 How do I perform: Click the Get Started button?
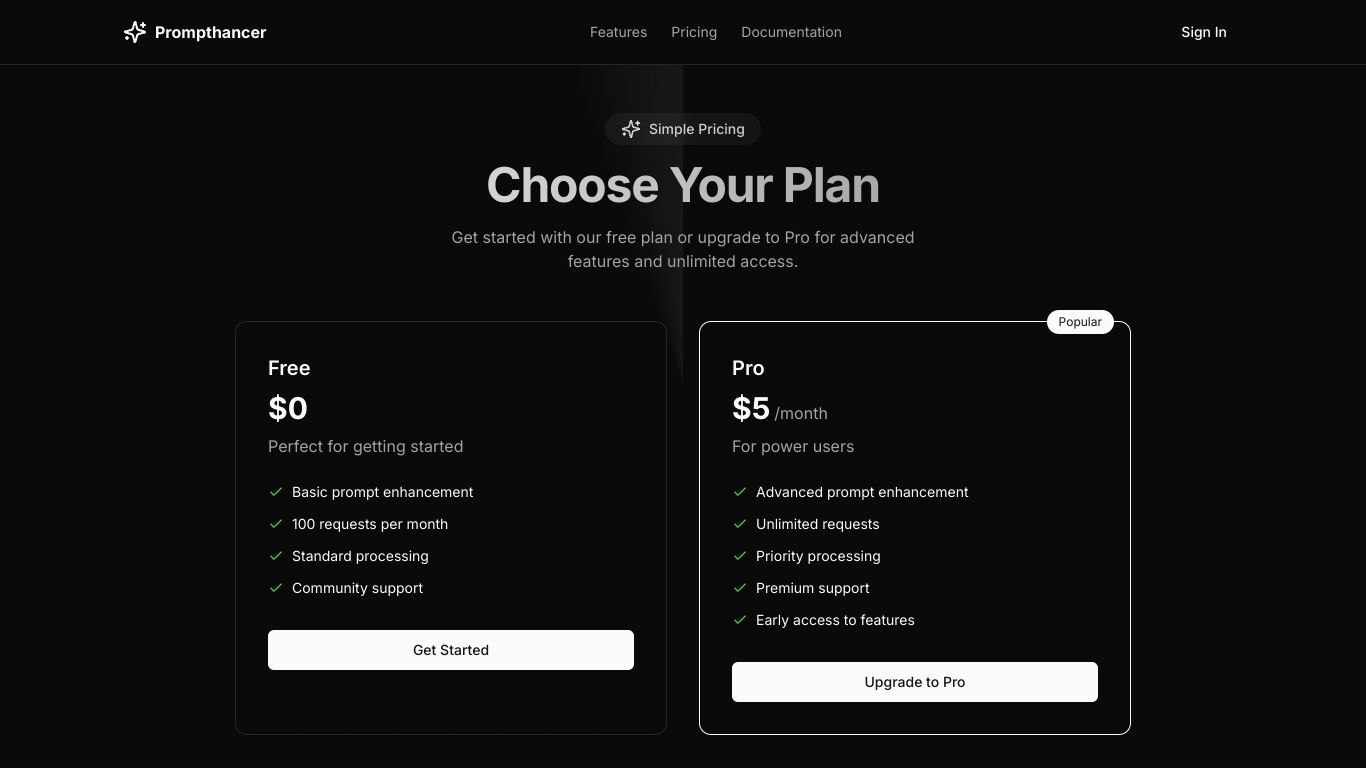pyautogui.click(x=451, y=650)
